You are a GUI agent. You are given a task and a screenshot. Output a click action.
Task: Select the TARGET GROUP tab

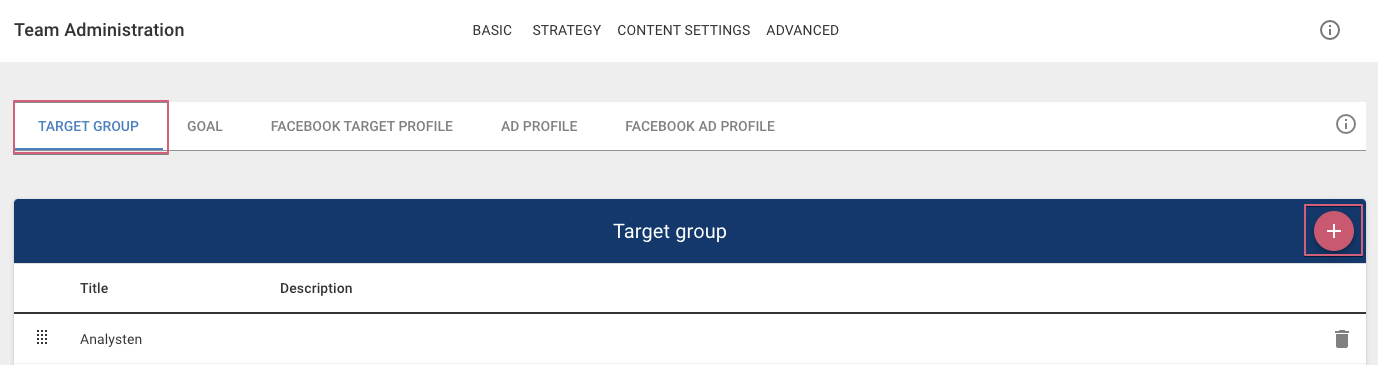(89, 126)
